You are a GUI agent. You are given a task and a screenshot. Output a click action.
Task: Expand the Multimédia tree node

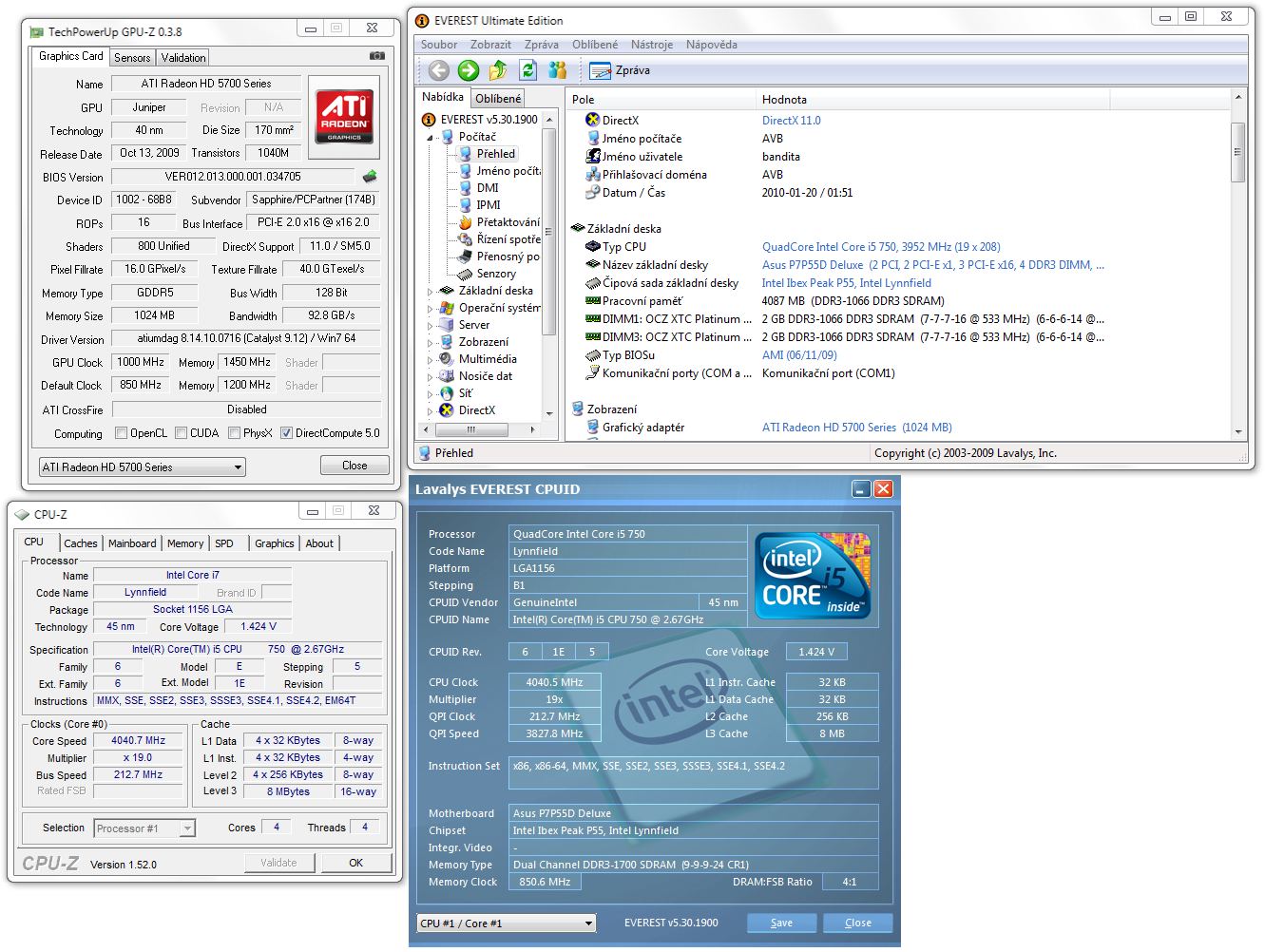pyautogui.click(x=430, y=360)
